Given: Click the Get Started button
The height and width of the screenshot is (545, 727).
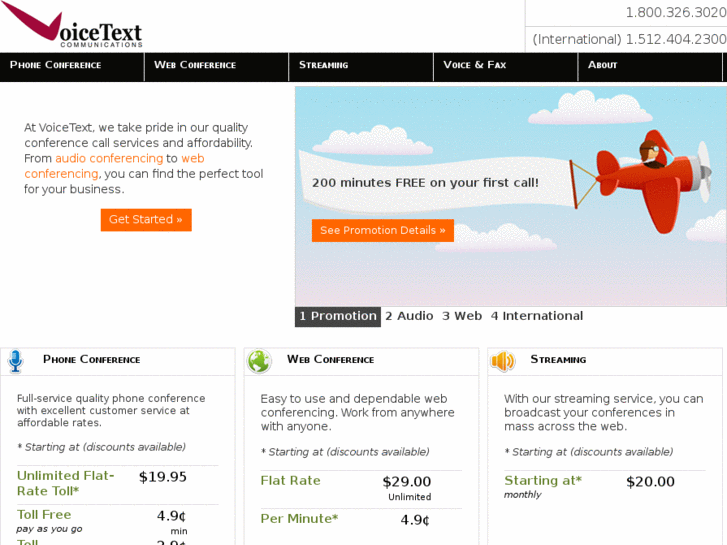Looking at the screenshot, I should tap(146, 219).
